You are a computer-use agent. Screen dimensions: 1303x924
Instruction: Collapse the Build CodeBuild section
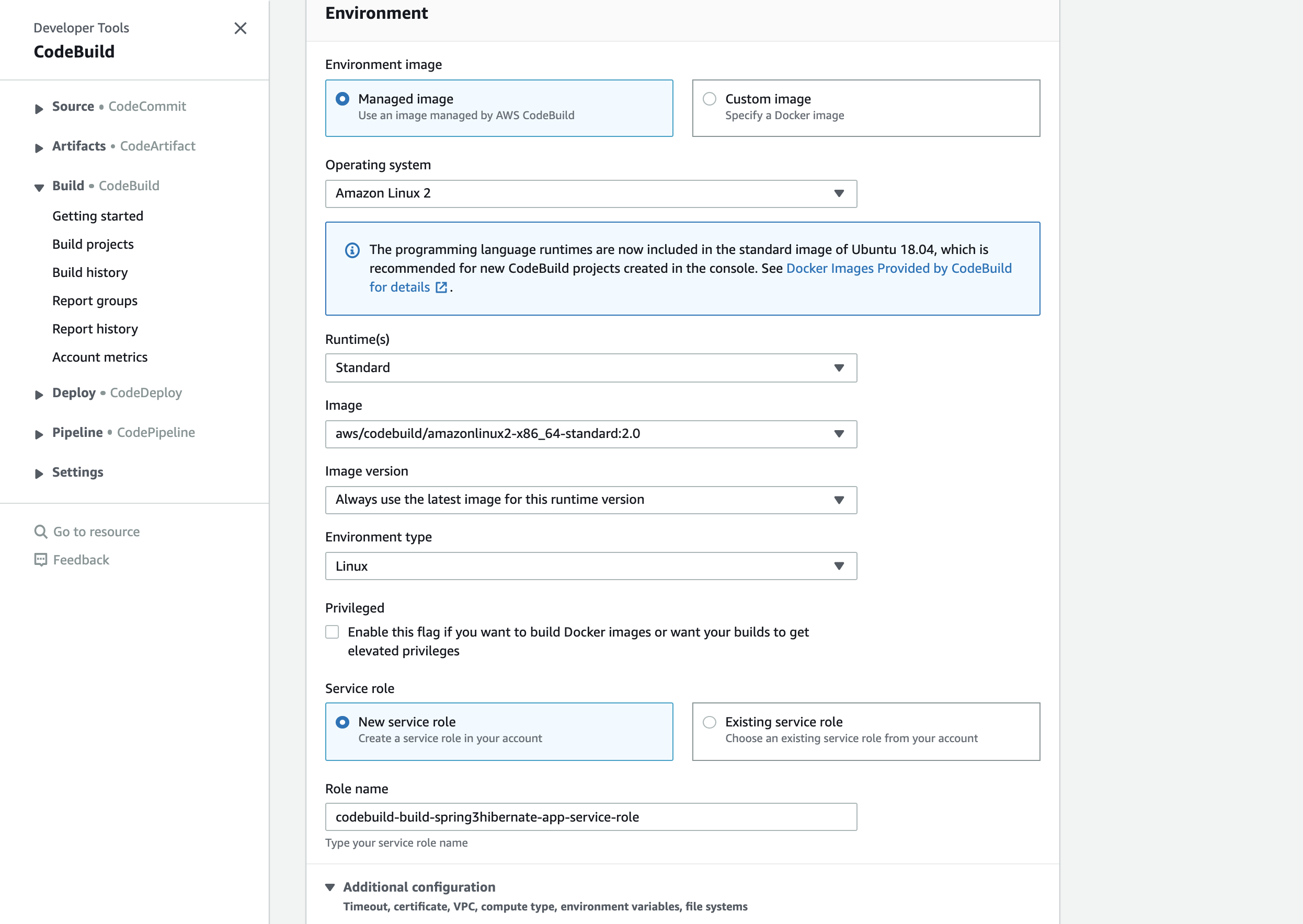pos(39,187)
